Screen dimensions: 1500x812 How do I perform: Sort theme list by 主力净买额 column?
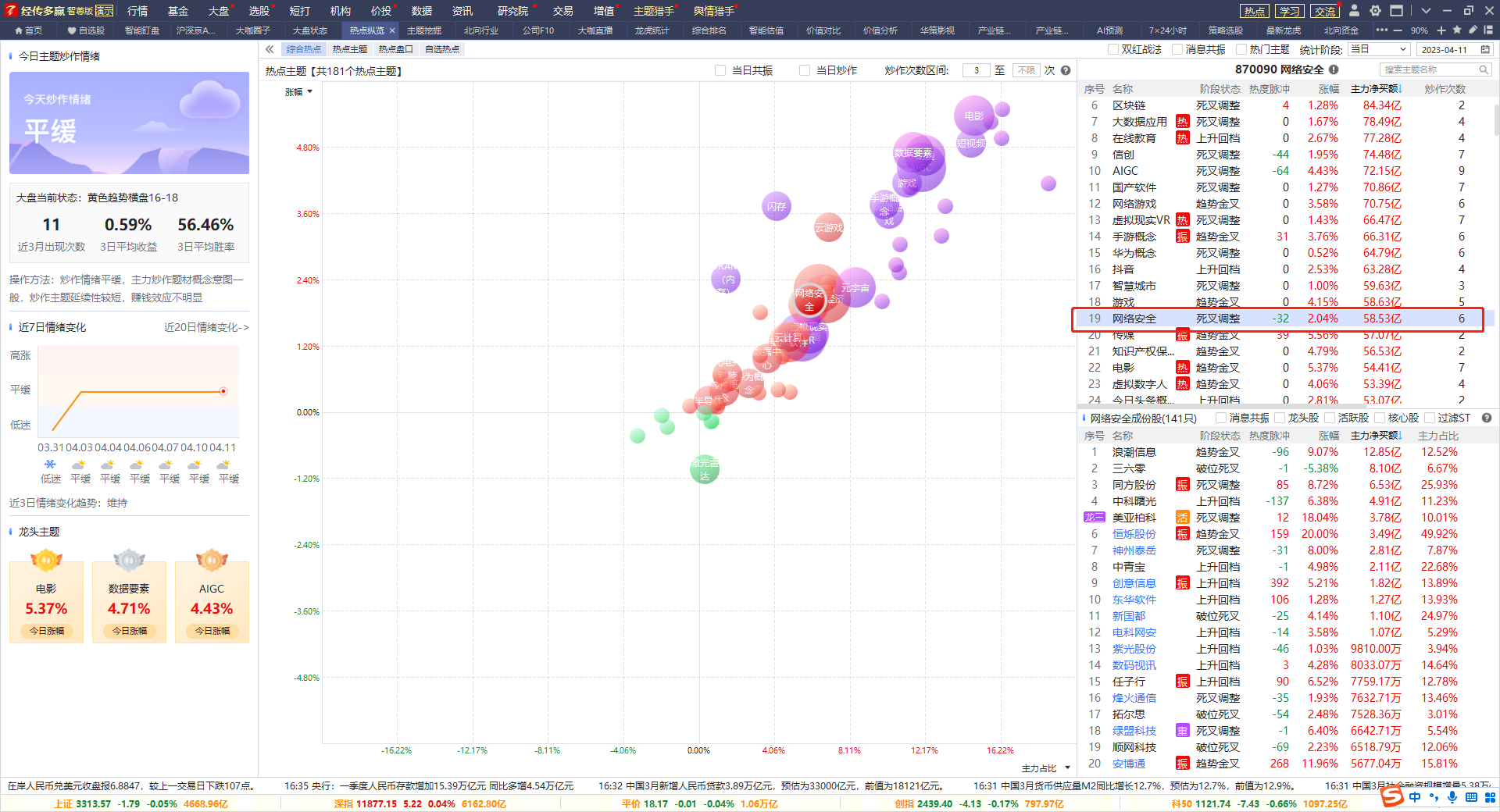pyautogui.click(x=1376, y=89)
